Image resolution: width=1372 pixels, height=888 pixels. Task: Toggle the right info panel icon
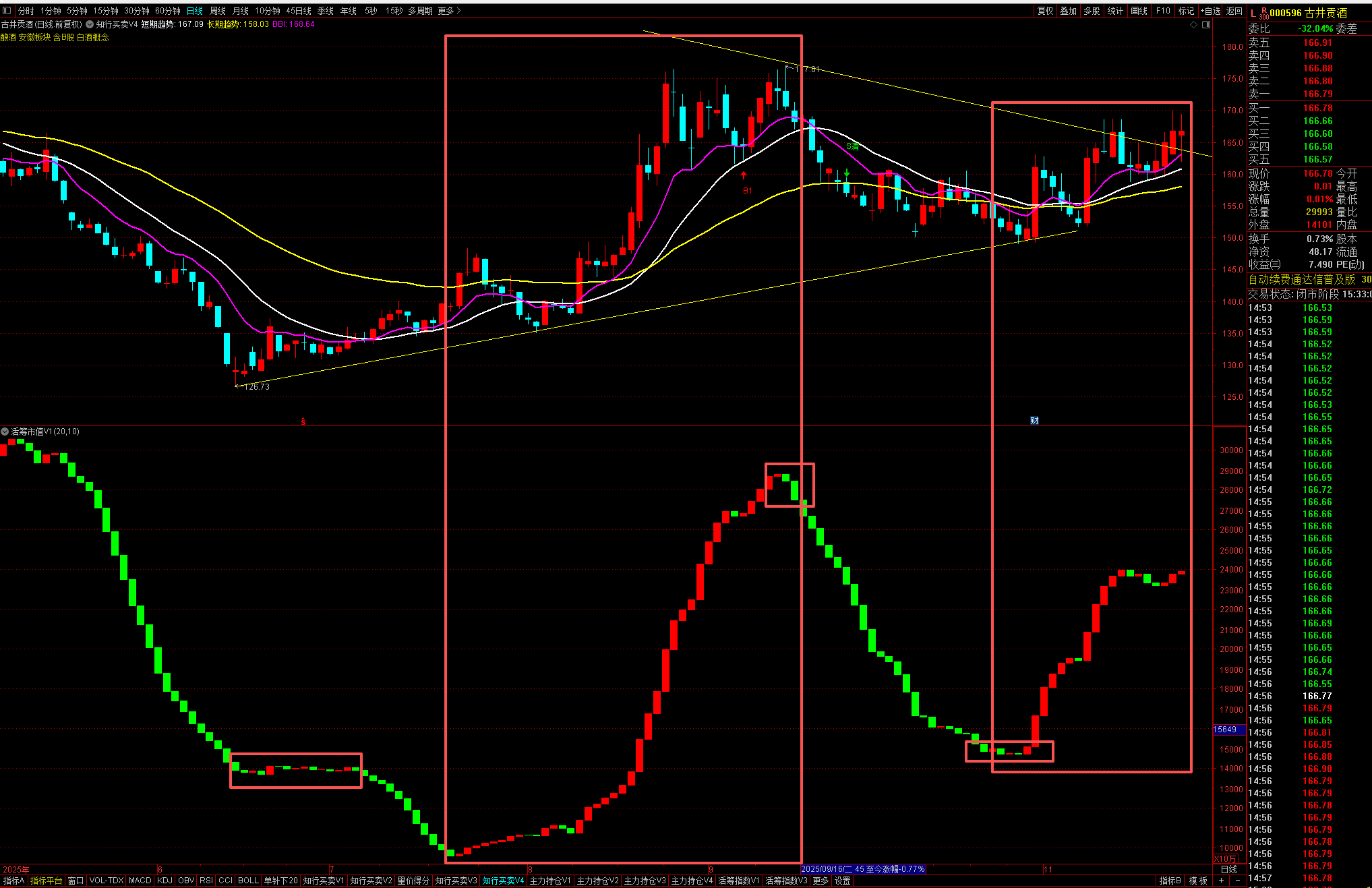1206,24
